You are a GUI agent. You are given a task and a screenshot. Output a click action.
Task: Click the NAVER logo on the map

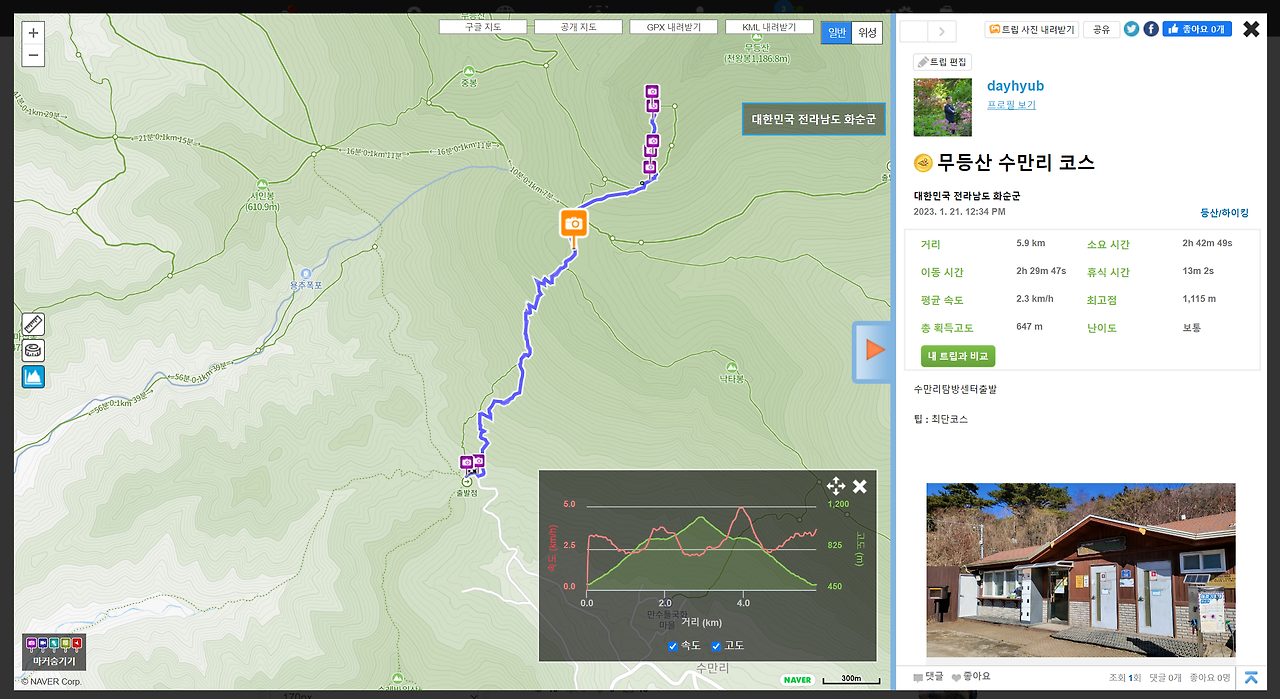(x=797, y=680)
